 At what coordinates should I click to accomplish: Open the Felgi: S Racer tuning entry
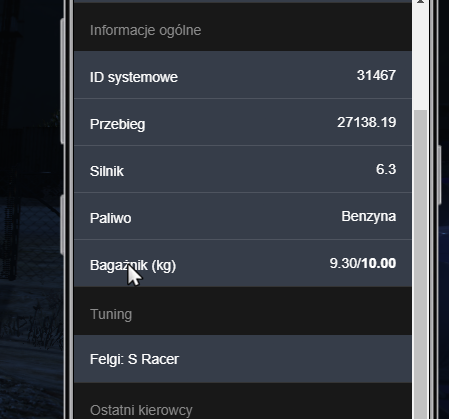243,359
